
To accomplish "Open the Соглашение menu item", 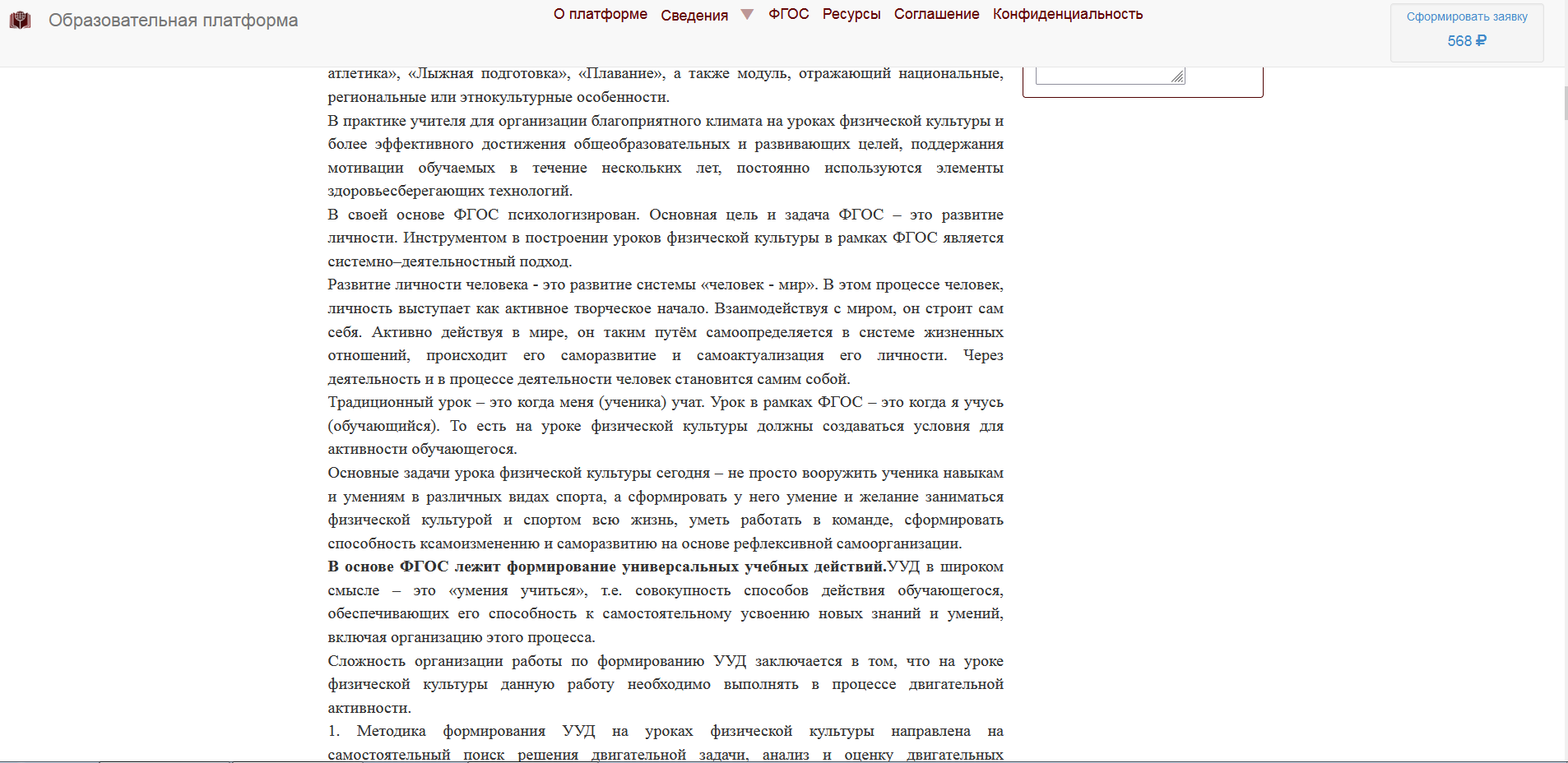I will click(937, 14).
